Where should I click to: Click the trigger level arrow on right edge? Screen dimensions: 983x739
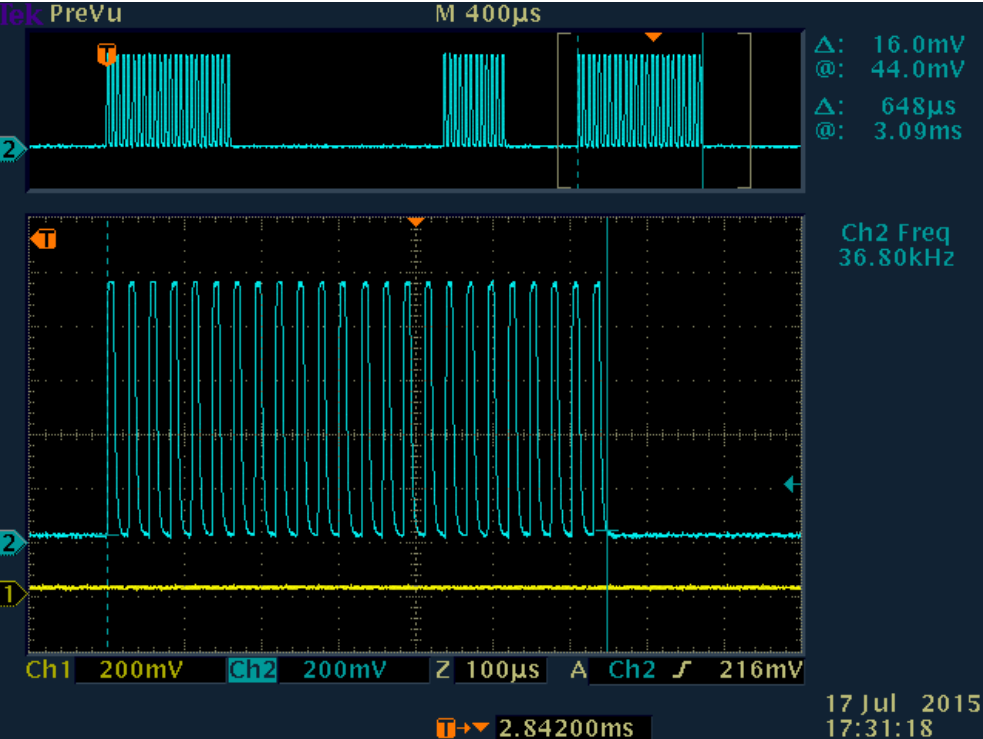click(790, 485)
